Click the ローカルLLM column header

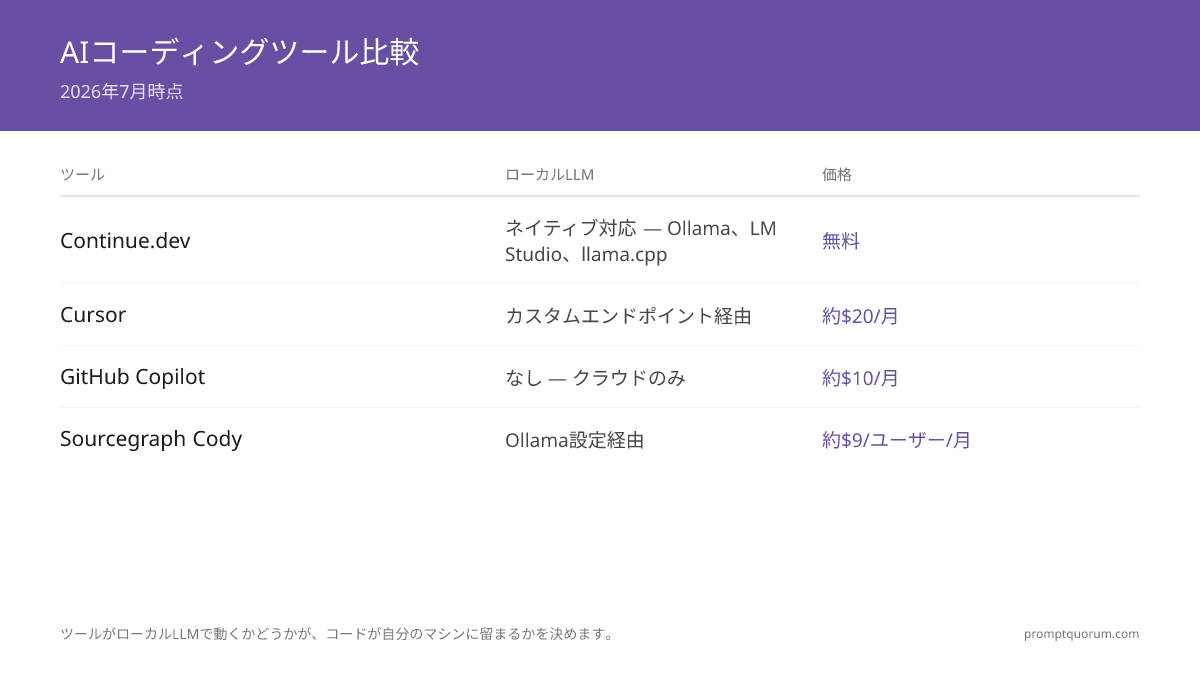point(549,174)
